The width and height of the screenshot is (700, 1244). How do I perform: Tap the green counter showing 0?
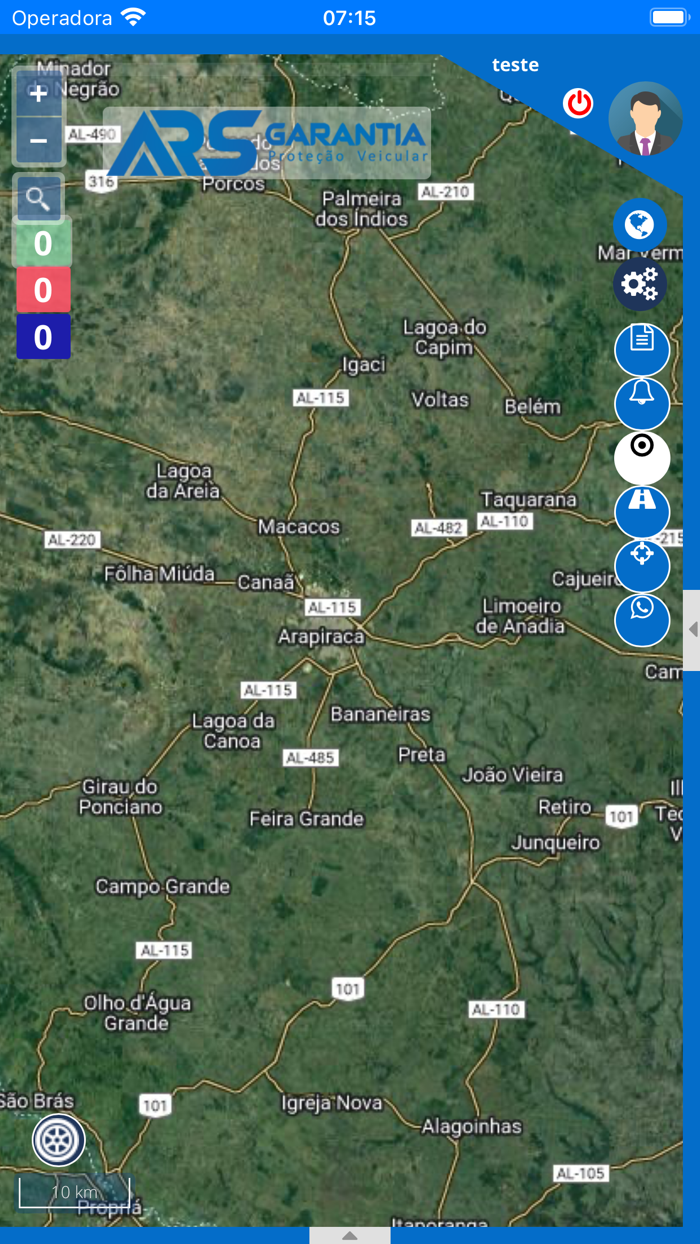pos(42,243)
